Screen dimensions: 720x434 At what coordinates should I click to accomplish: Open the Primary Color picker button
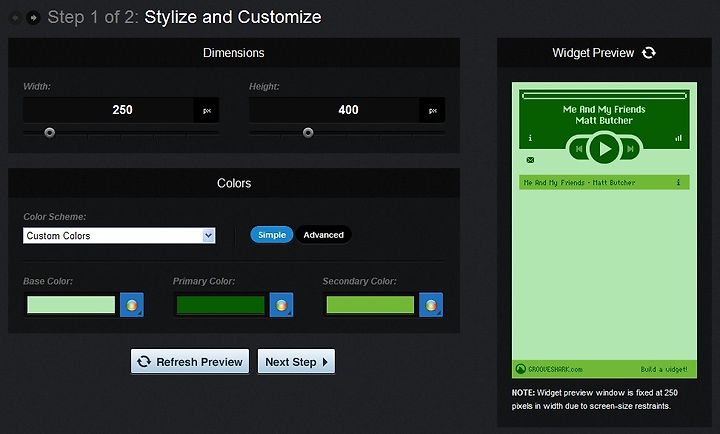pyautogui.click(x=281, y=305)
